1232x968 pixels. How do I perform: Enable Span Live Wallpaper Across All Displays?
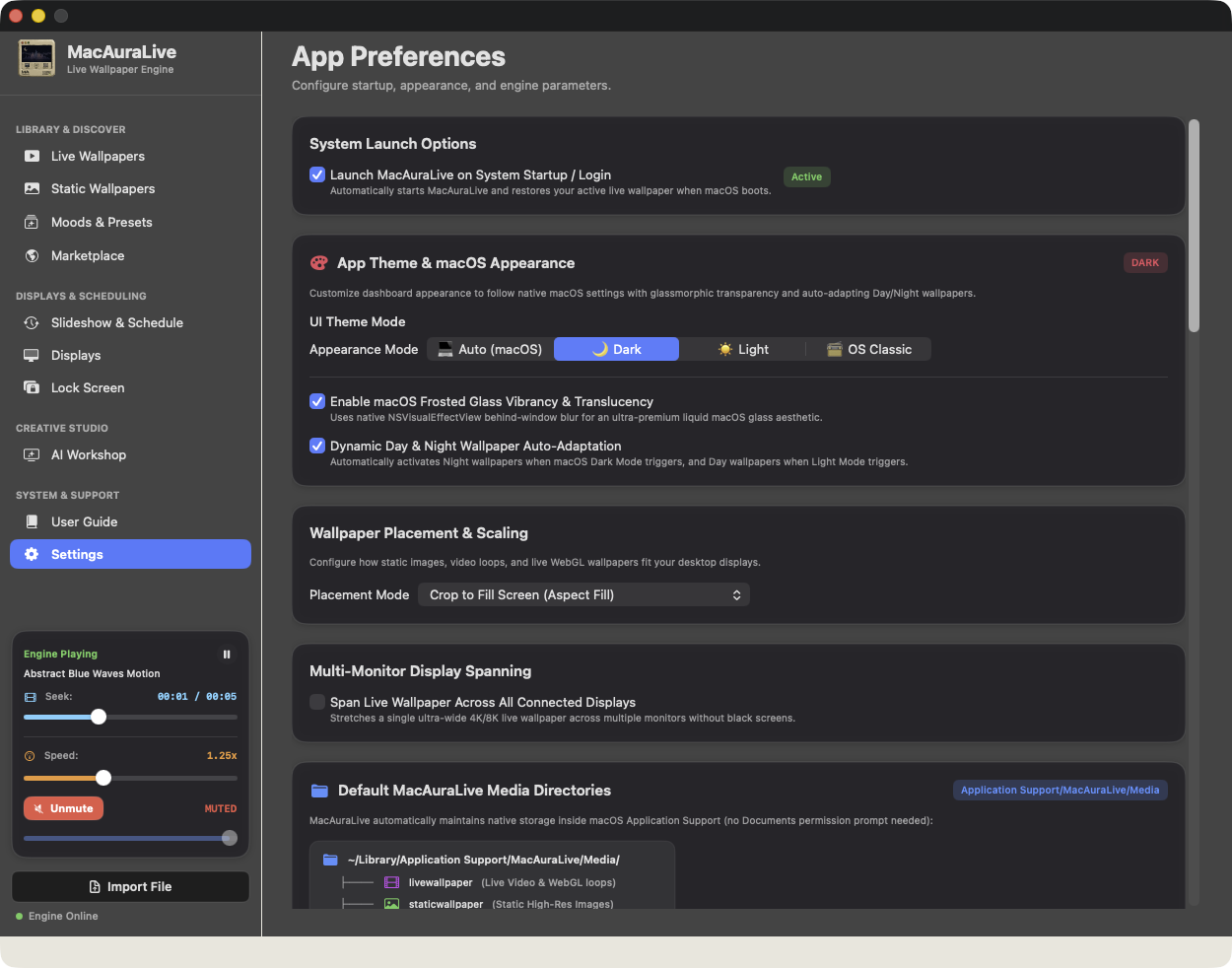point(317,702)
